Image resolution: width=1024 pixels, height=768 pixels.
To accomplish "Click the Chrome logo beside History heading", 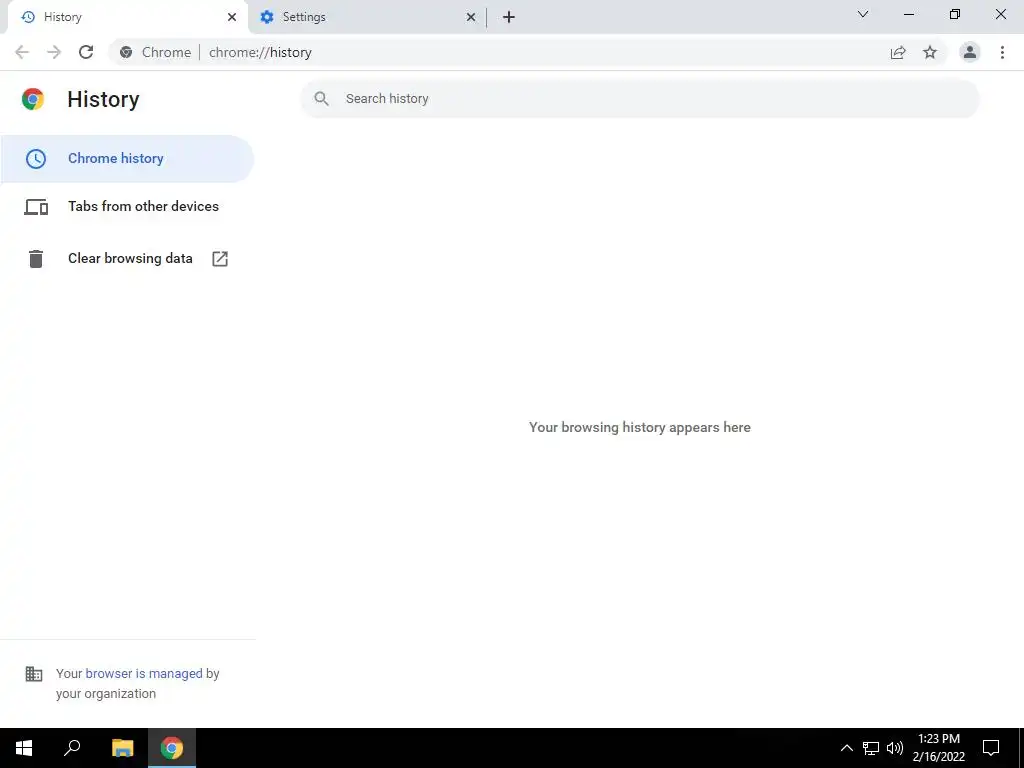I will [33, 99].
